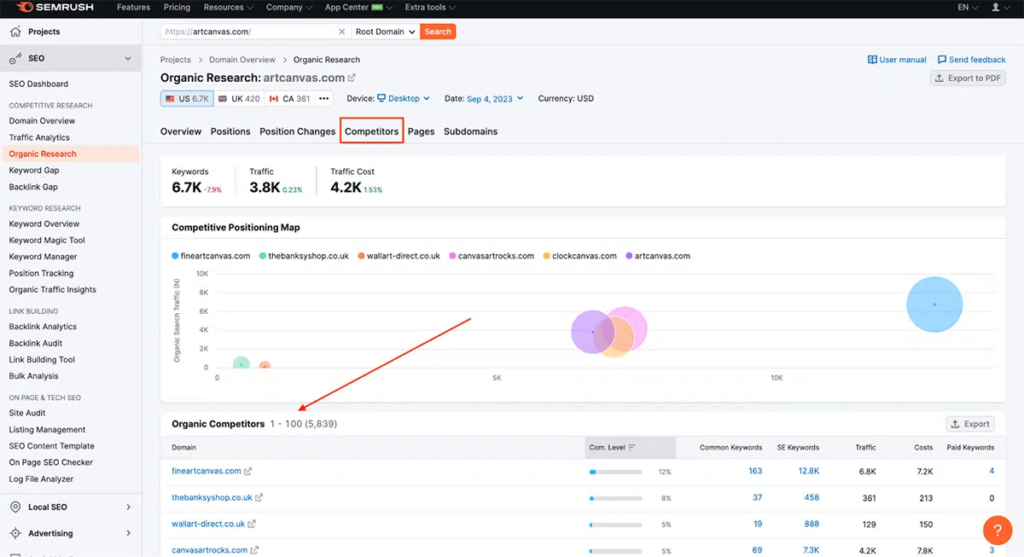Click the Send feedback chat icon

point(942,59)
